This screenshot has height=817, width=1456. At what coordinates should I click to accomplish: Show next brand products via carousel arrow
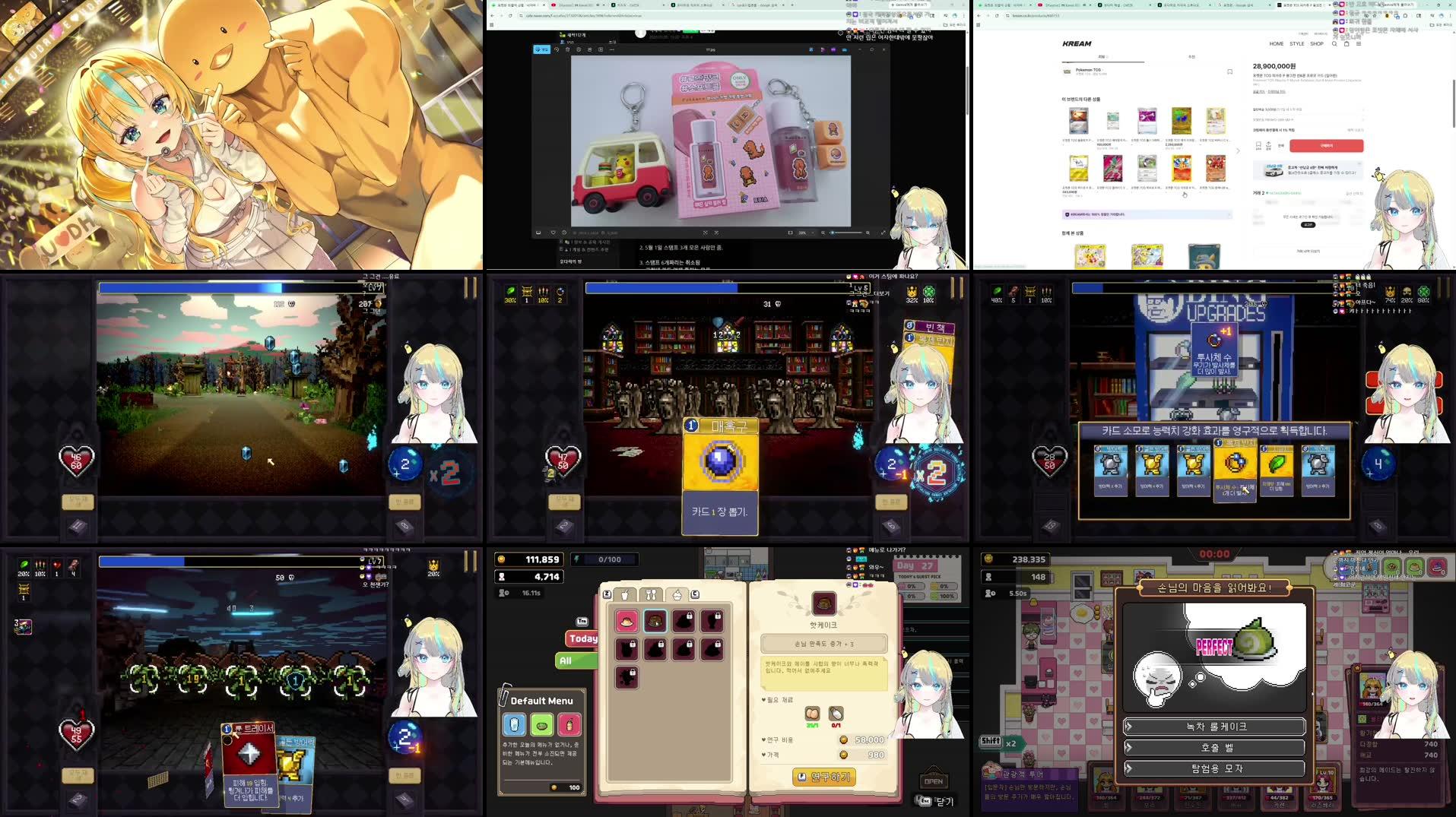click(1238, 150)
